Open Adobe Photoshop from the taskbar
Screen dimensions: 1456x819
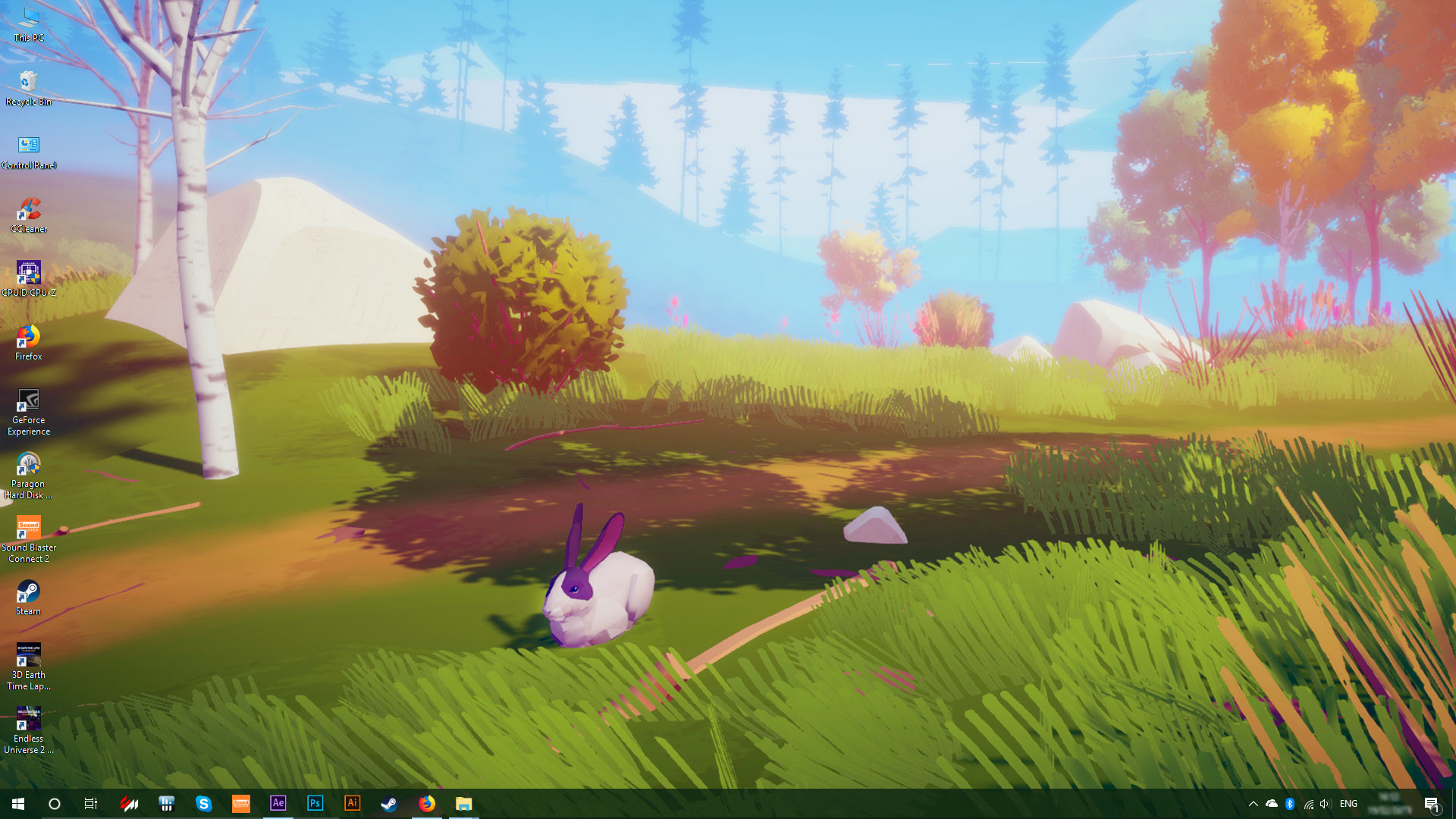(x=315, y=803)
